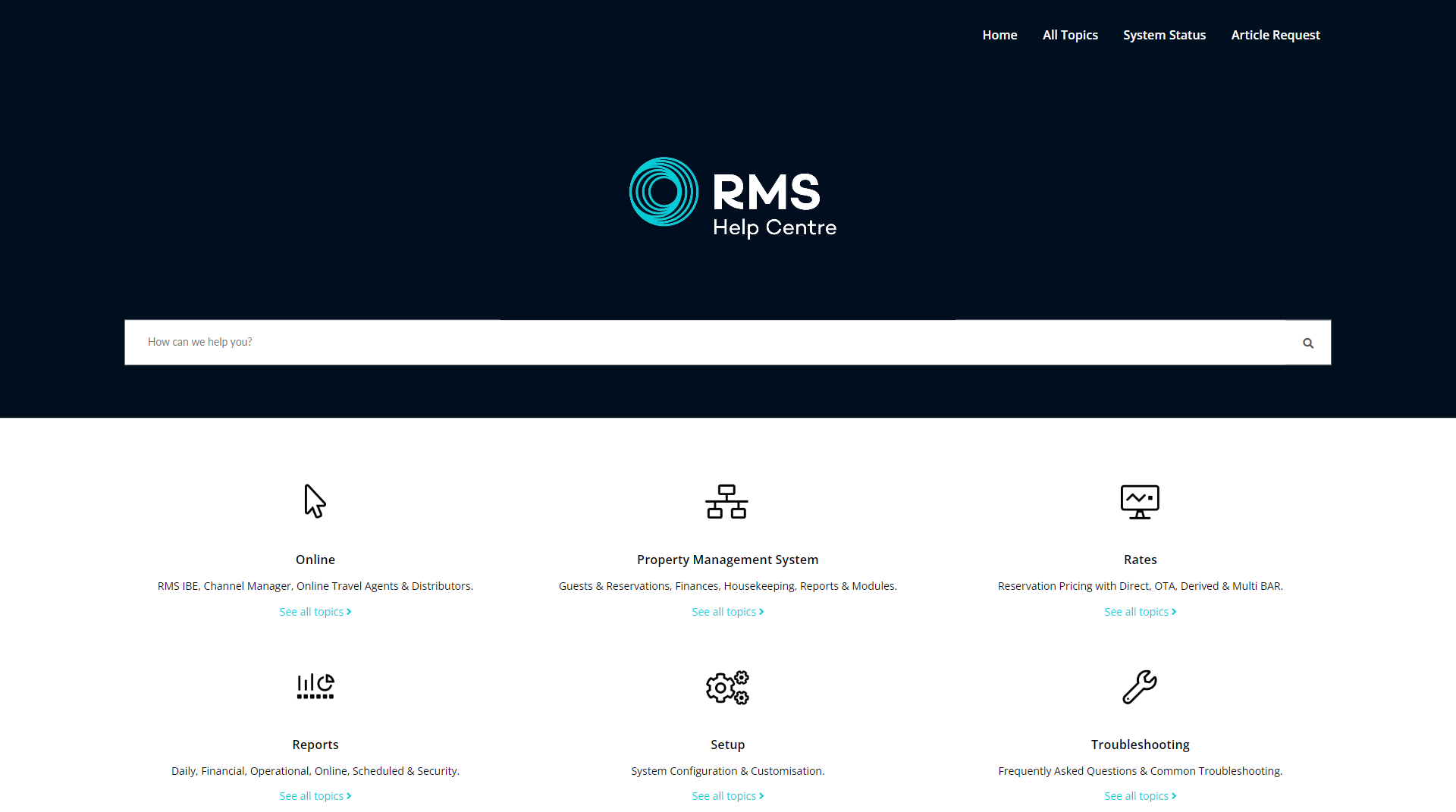
Task: Click the RMS Help Centre logo
Action: [x=733, y=197]
